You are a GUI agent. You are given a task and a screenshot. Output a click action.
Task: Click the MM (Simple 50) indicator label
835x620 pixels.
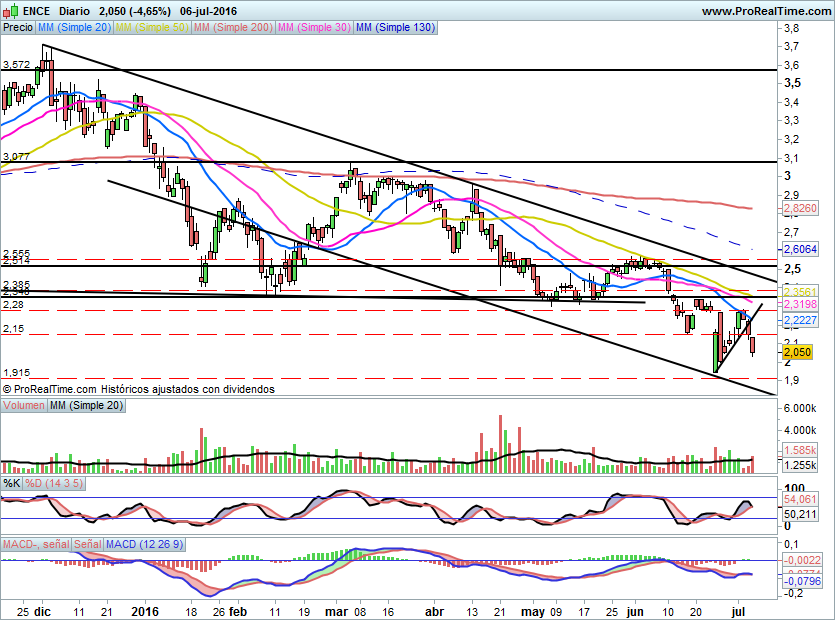pyautogui.click(x=152, y=28)
